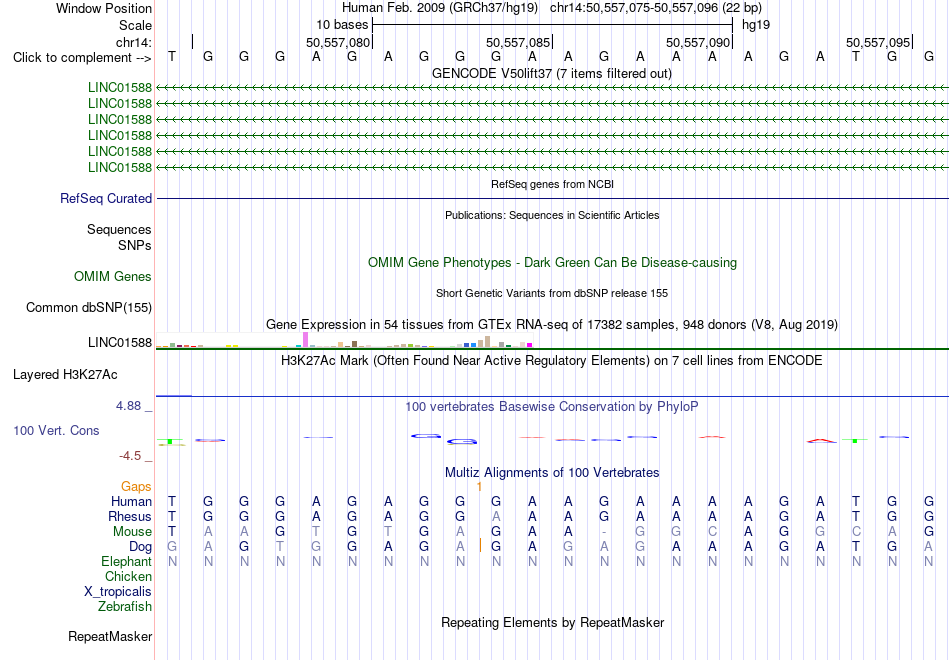The height and width of the screenshot is (660, 950).
Task: Click the orange '1' gap count marker
Action: coord(479,487)
